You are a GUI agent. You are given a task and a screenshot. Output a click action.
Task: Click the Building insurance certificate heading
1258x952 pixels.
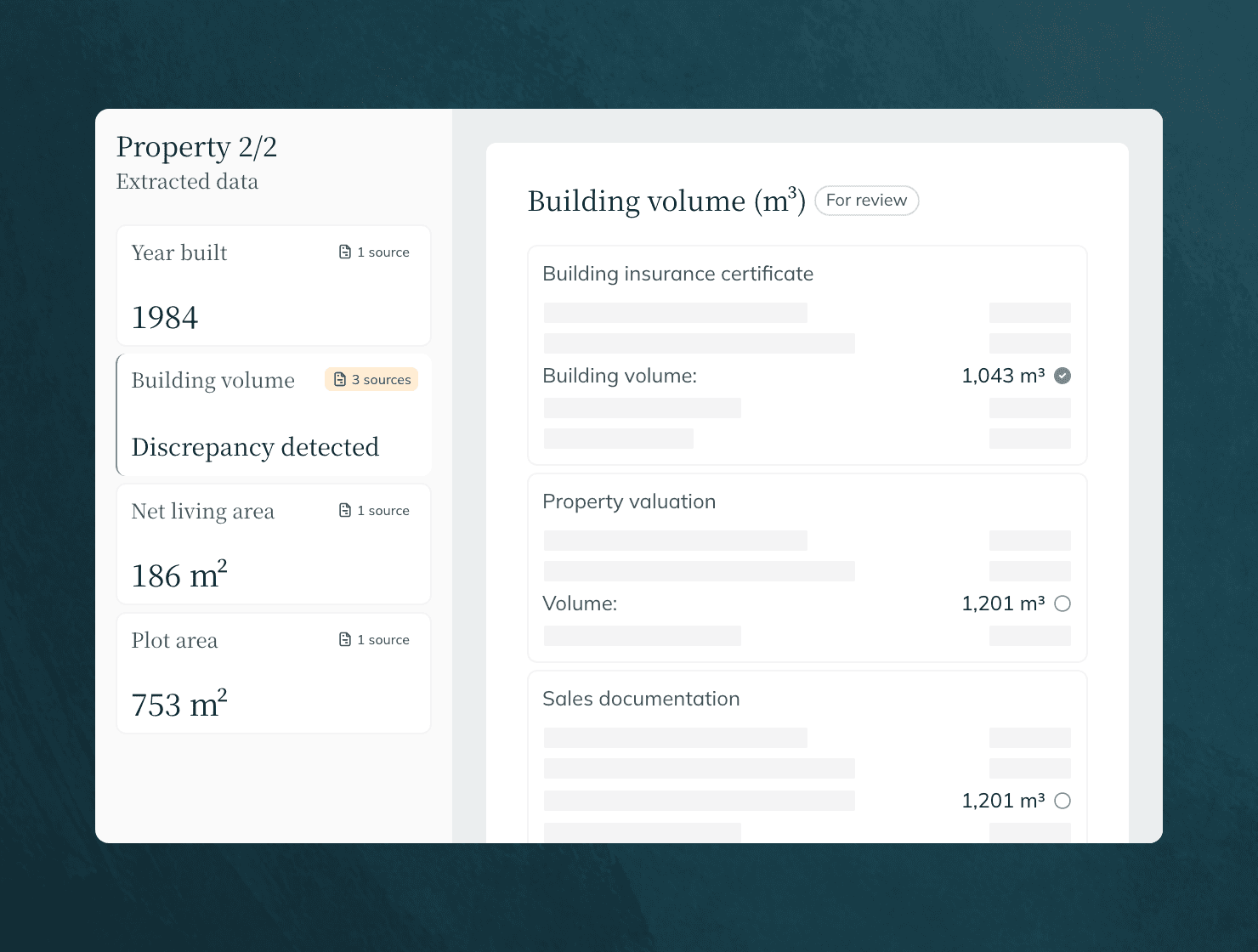678,274
